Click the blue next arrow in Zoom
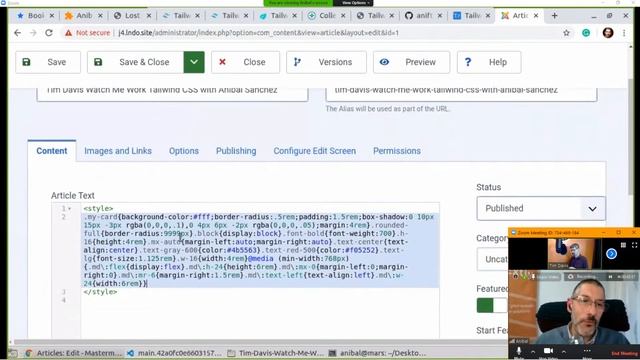The width and height of the screenshot is (640, 360). coord(611,254)
